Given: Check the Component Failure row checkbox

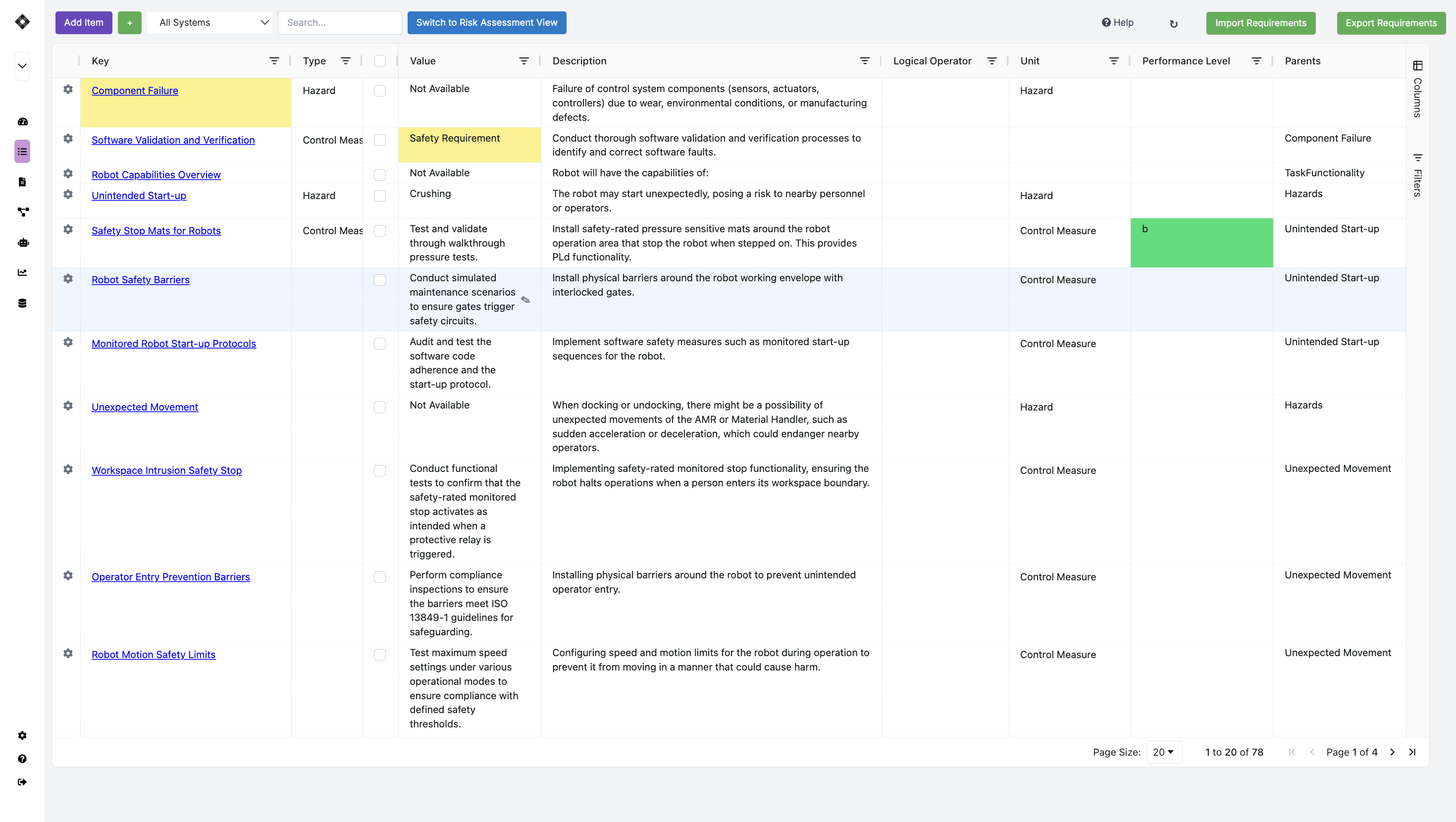Looking at the screenshot, I should 380,91.
